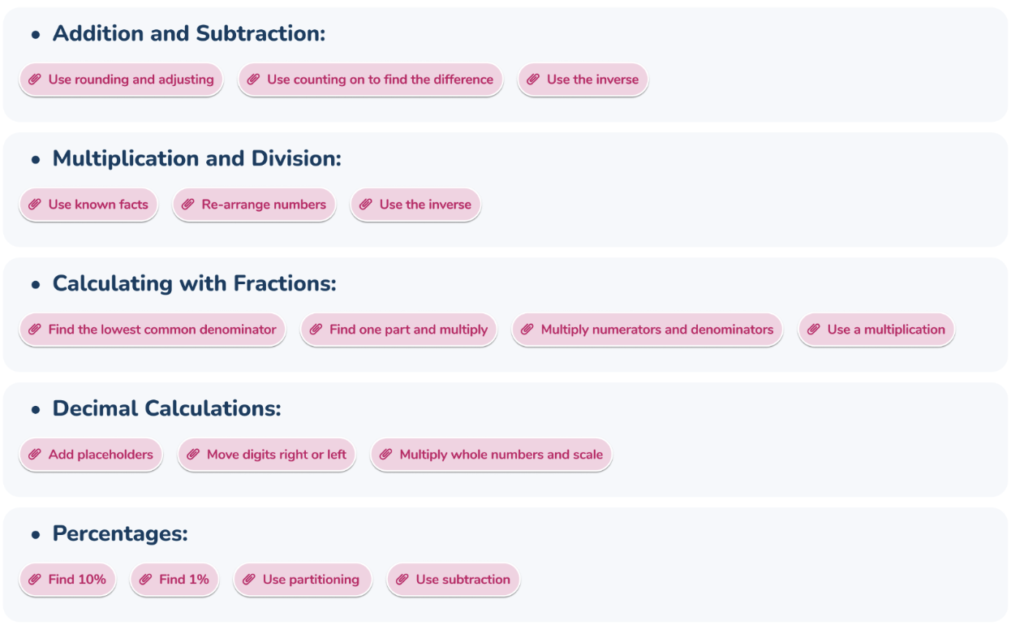Click paperclip icon on 'Use known facts'

click(x=35, y=205)
